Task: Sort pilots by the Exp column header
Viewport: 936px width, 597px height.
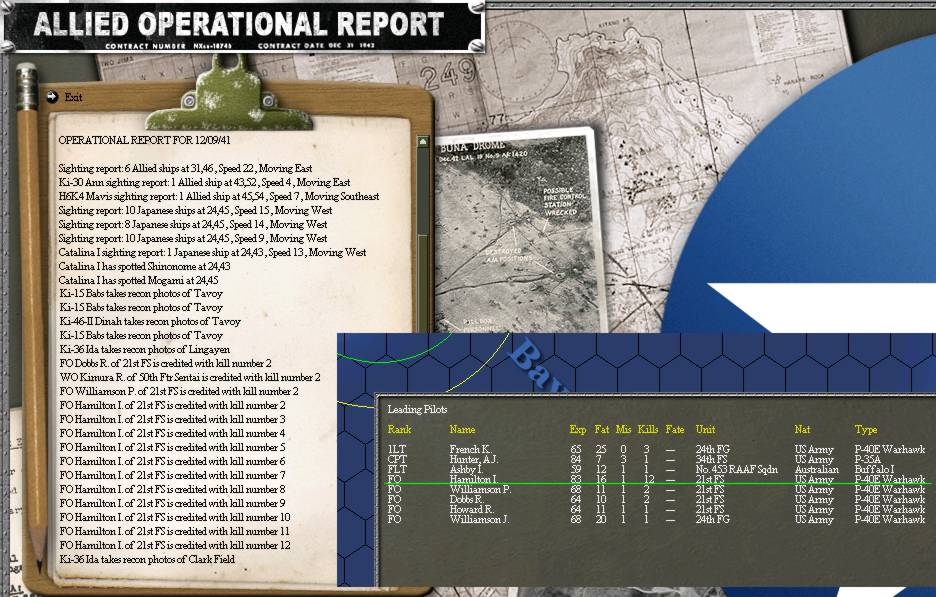Action: click(578, 429)
